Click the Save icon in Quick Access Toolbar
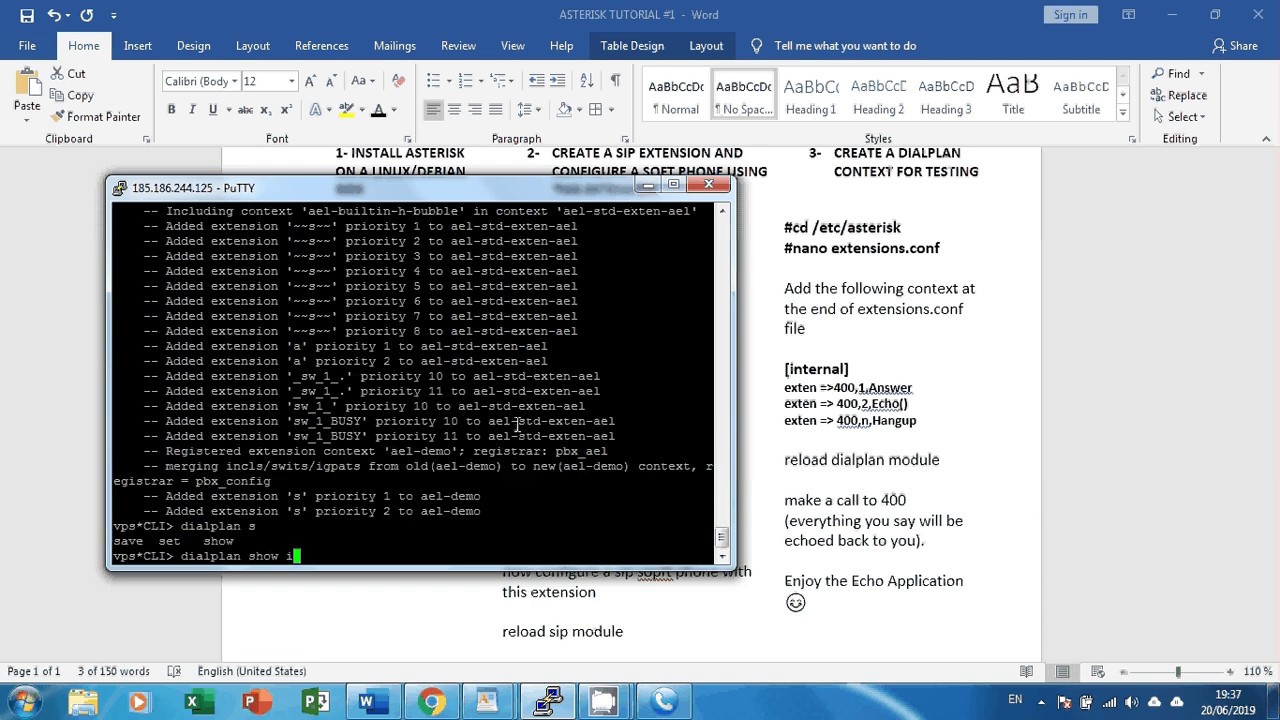The width and height of the screenshot is (1280, 720). [26, 15]
